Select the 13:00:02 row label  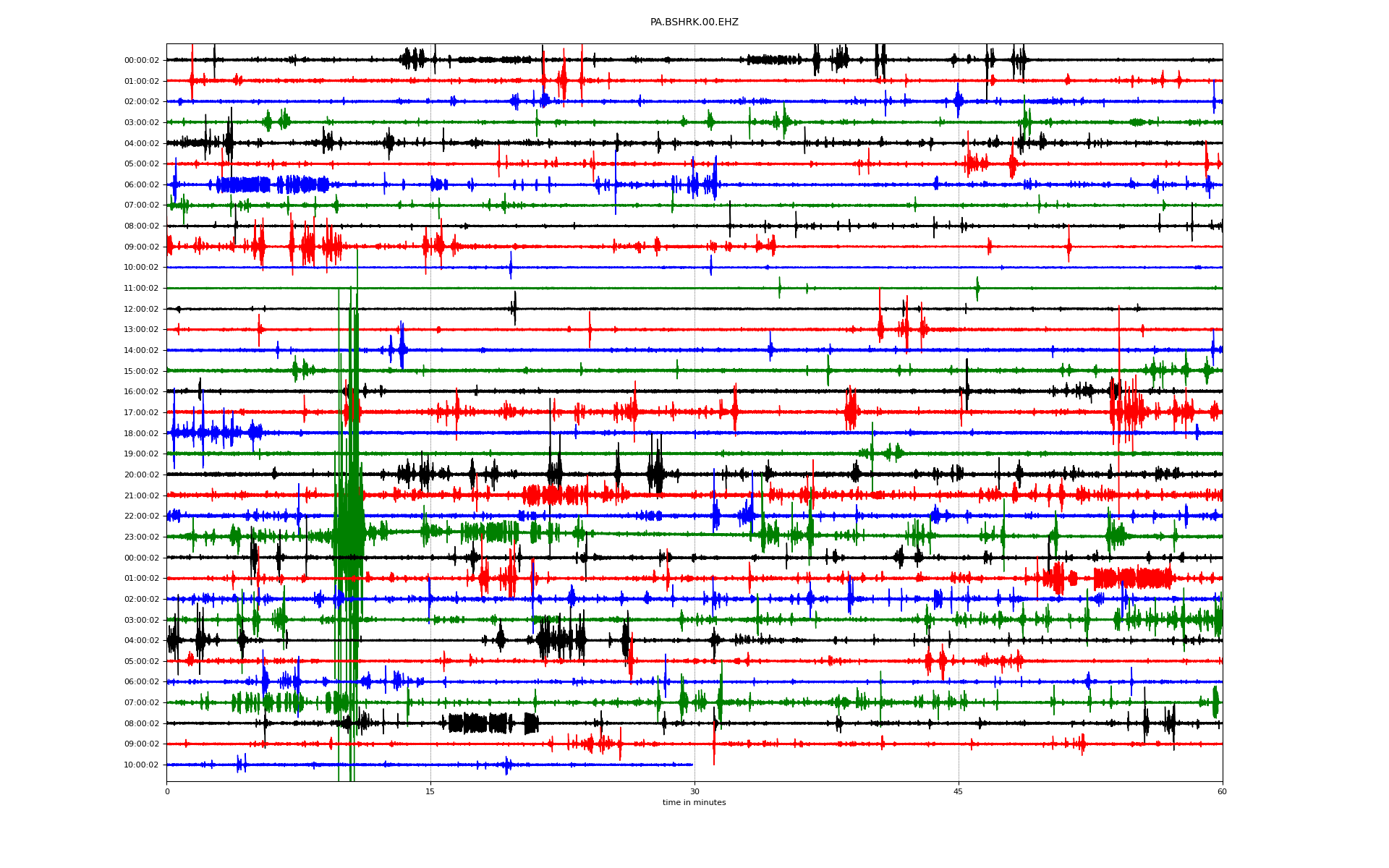click(141, 330)
